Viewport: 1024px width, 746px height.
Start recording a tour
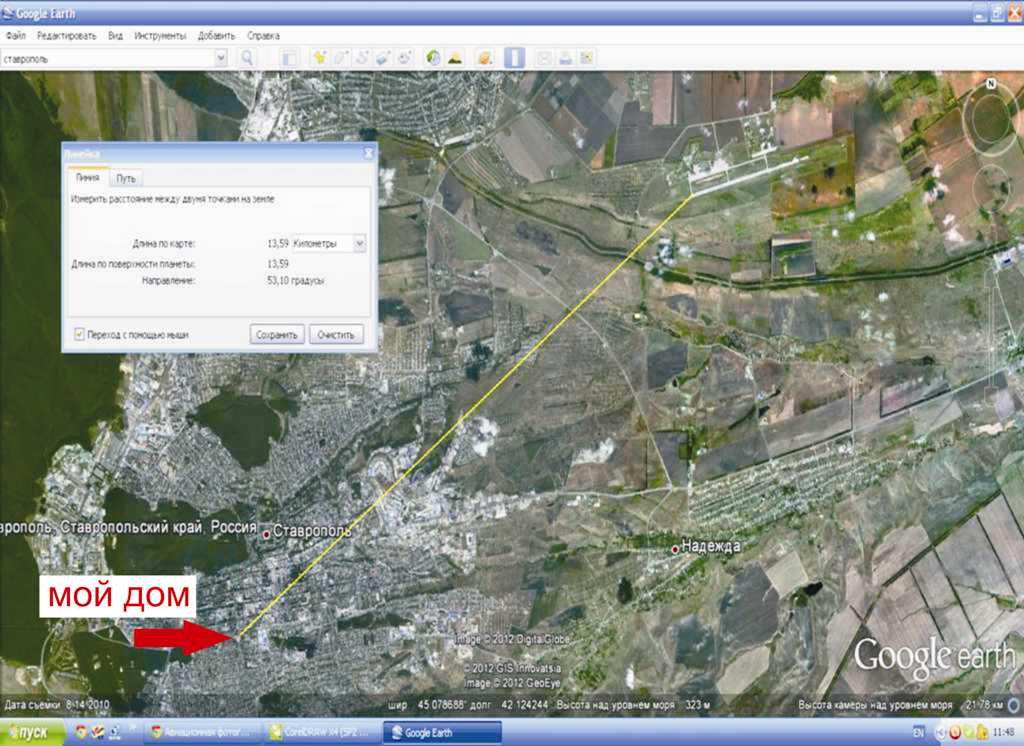pos(405,58)
